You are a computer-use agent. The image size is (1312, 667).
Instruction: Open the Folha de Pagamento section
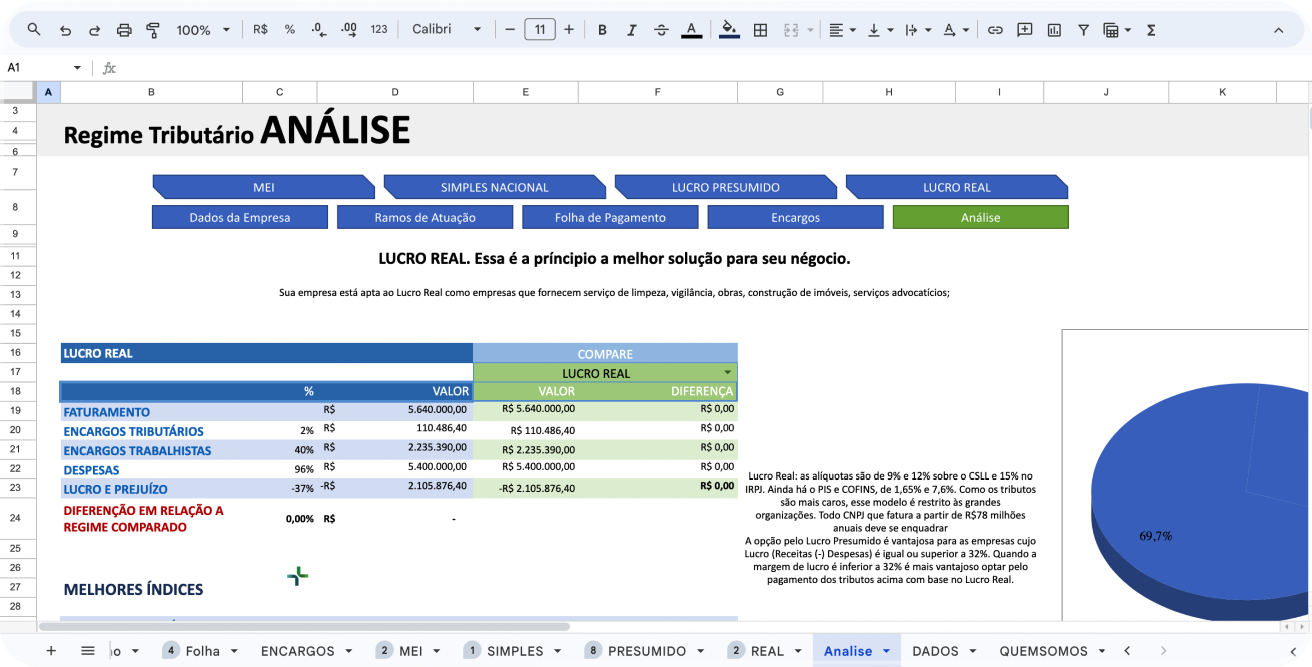coord(610,217)
